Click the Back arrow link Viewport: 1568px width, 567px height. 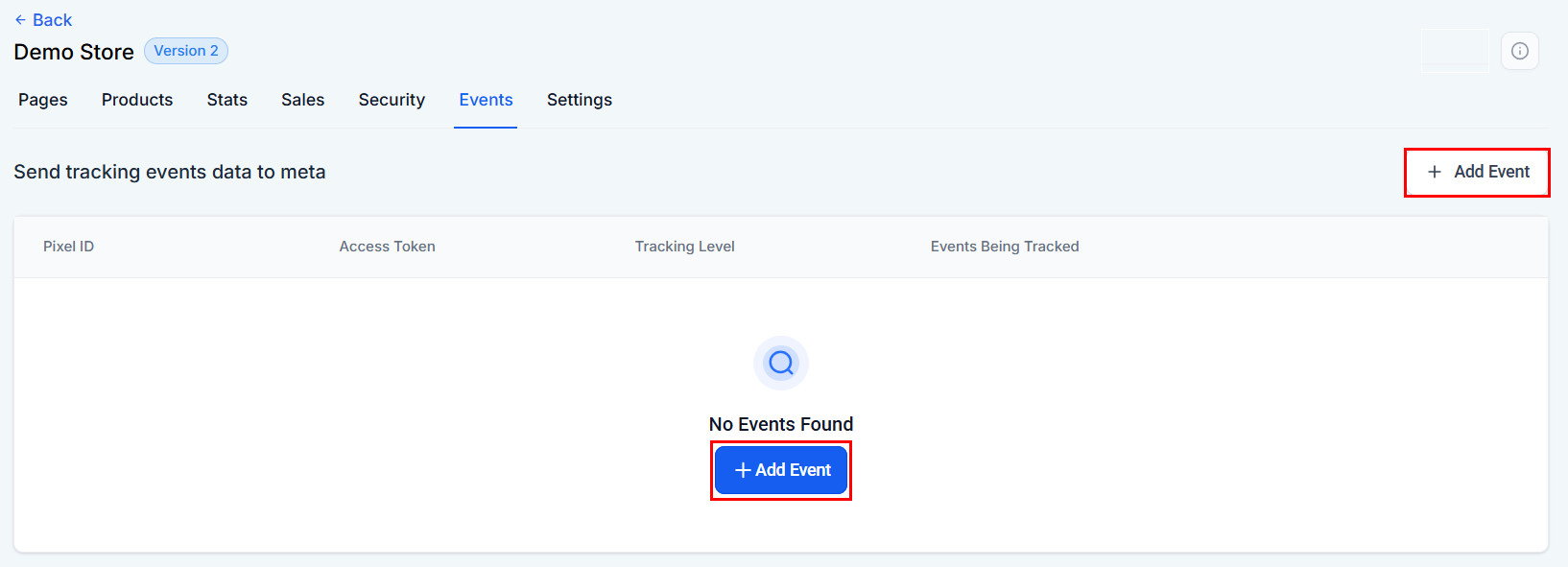(x=43, y=20)
